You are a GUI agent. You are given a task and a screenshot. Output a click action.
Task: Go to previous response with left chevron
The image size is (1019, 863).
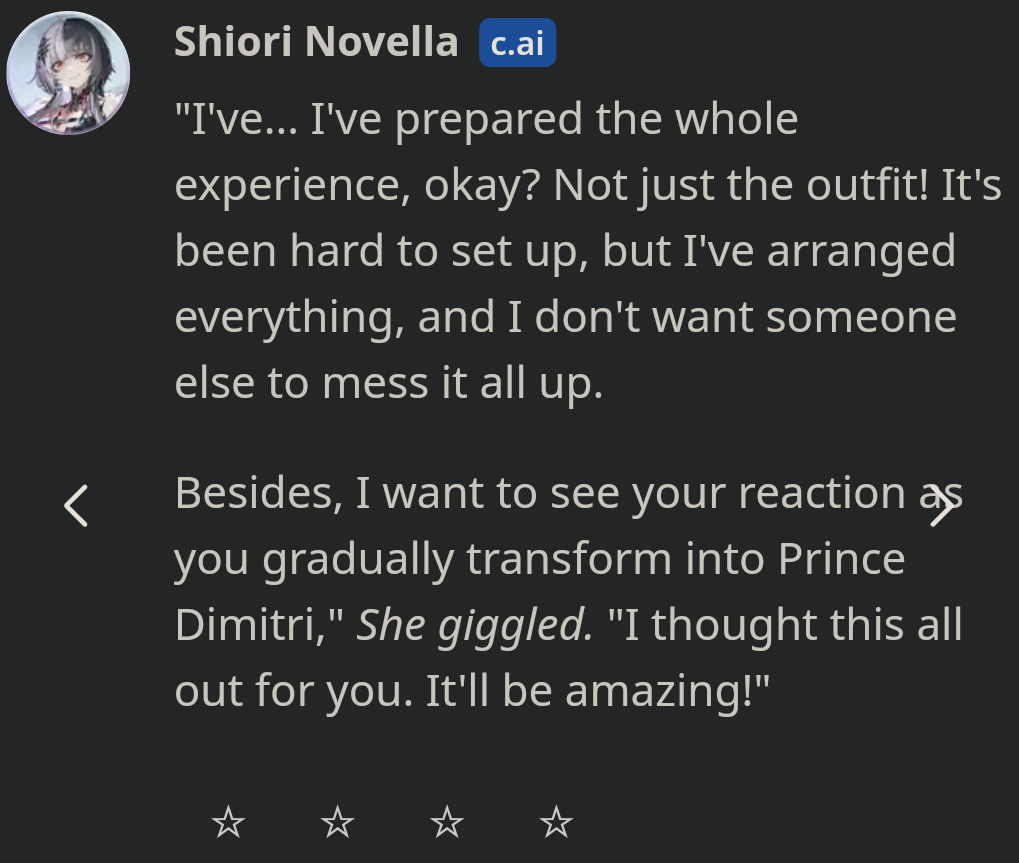click(x=76, y=506)
